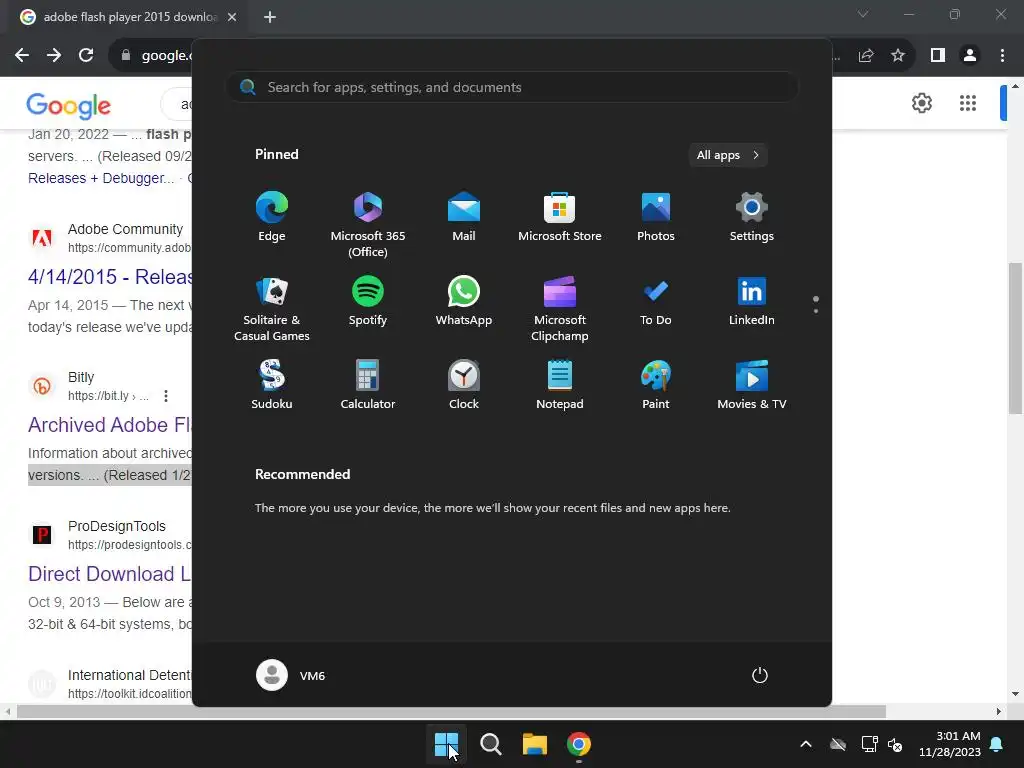Open taskbar Search

coord(490,744)
